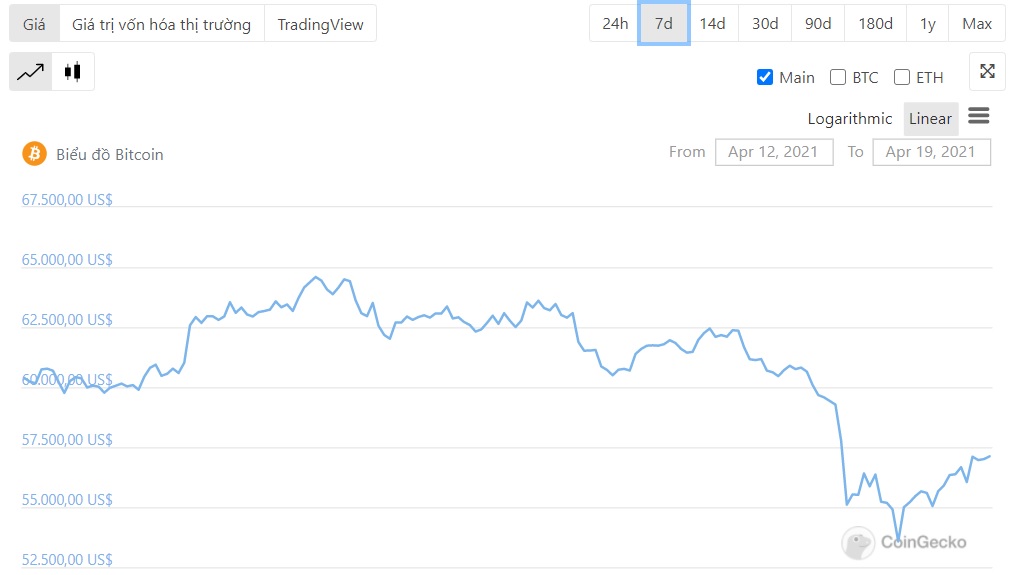This screenshot has width=1012, height=575.
Task: Set chart scale to Linear
Action: point(930,118)
